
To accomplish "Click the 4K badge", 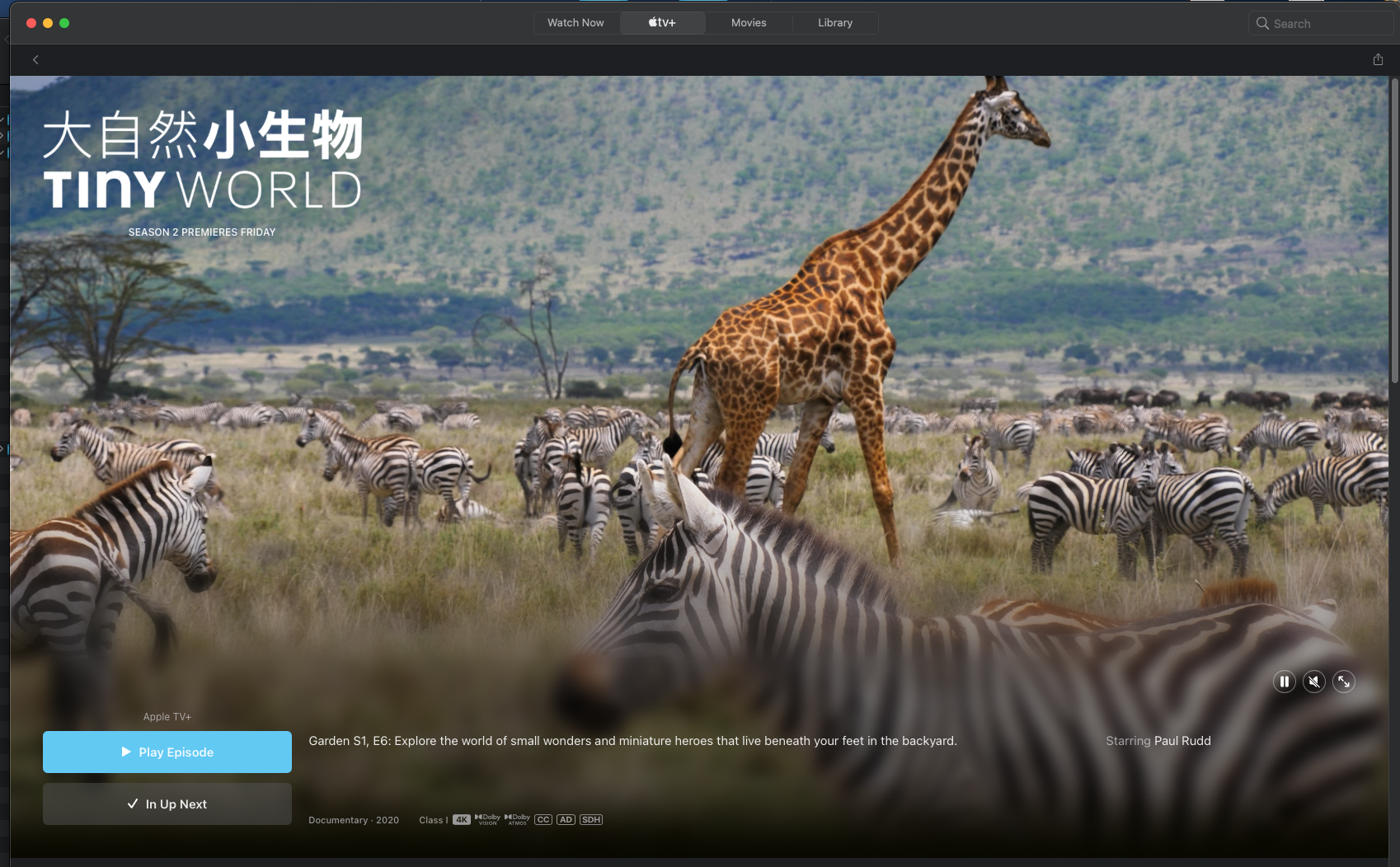I will [x=462, y=820].
